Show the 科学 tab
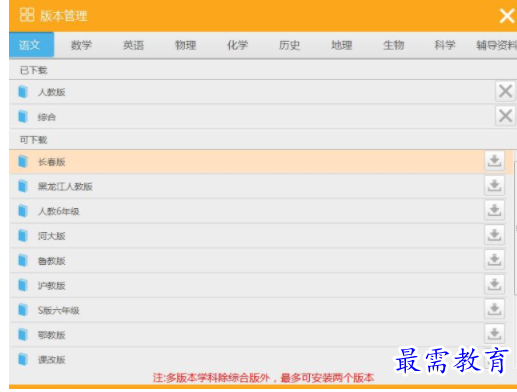Viewport: 517px width, 392px height. pyautogui.click(x=445, y=45)
